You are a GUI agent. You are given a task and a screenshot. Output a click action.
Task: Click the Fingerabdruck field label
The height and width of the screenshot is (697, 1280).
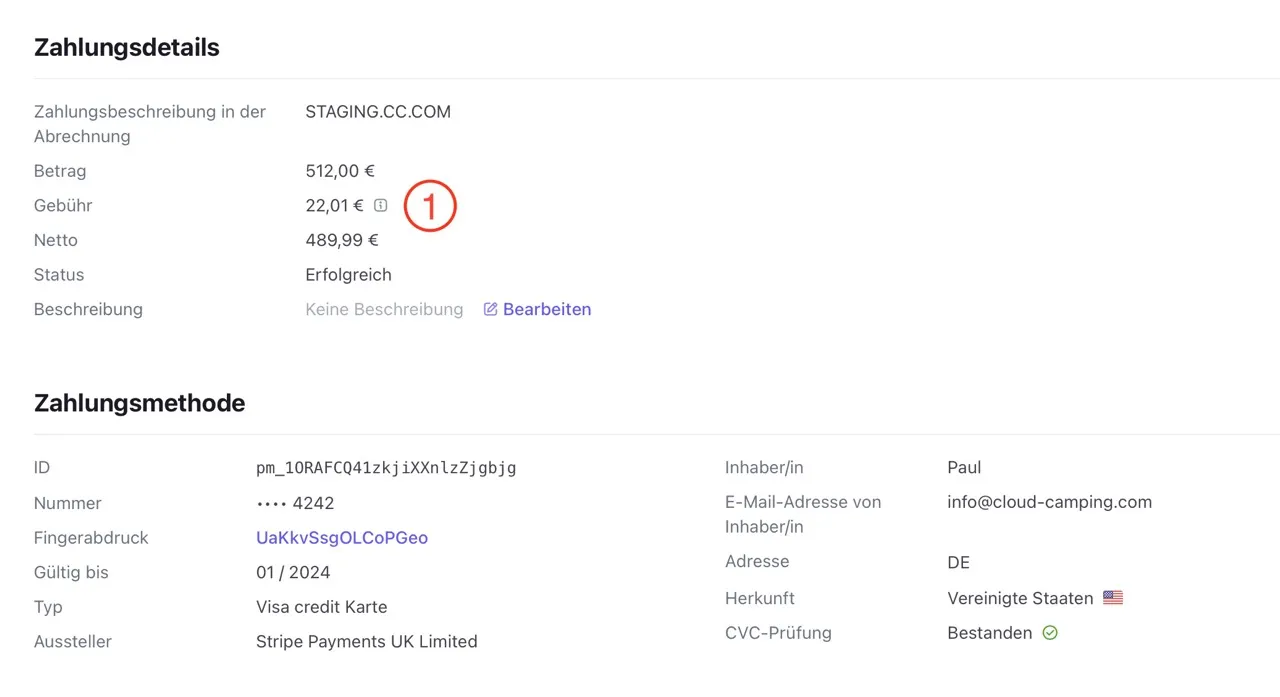tap(91, 538)
